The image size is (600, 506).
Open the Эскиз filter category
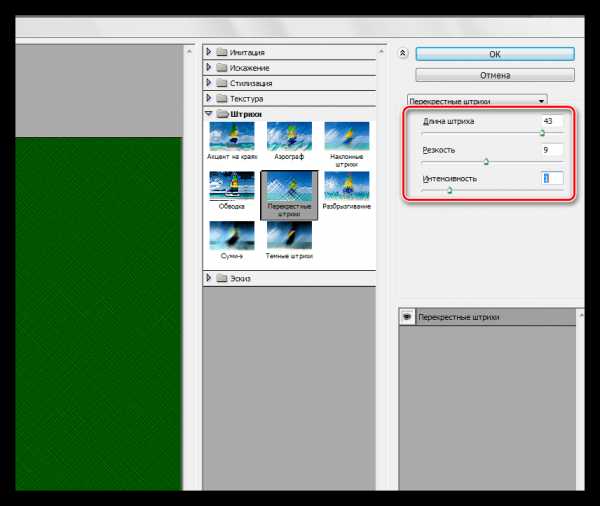[x=209, y=278]
